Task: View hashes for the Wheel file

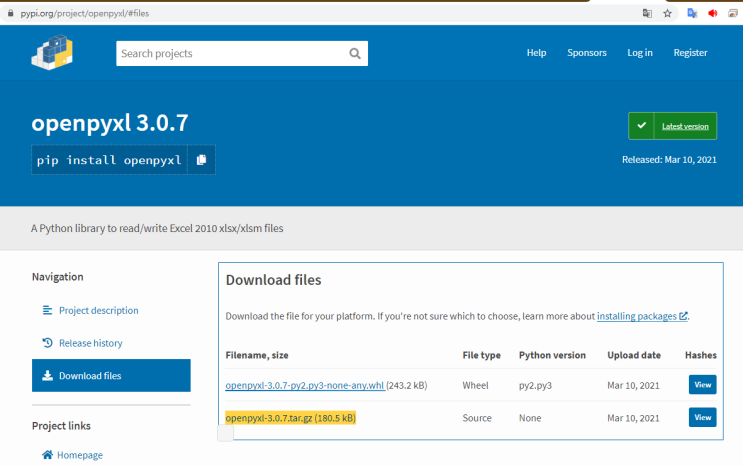Action: pyautogui.click(x=702, y=384)
